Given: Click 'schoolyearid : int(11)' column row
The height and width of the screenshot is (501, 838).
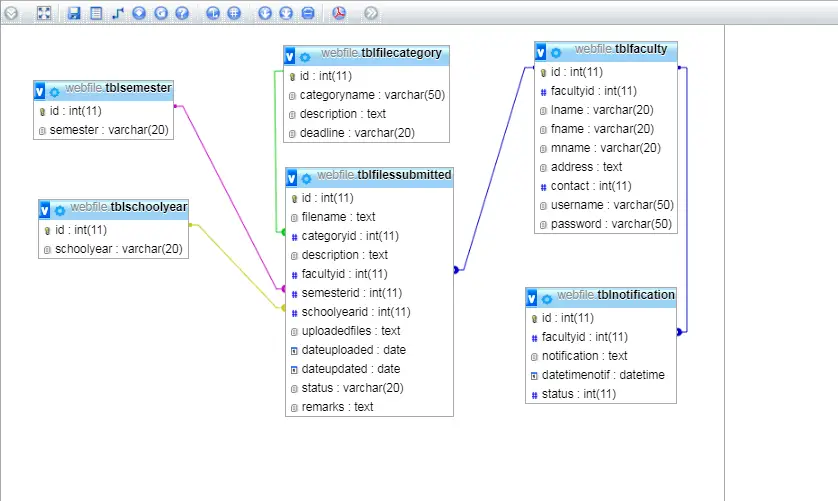Looking at the screenshot, I should (x=369, y=312).
